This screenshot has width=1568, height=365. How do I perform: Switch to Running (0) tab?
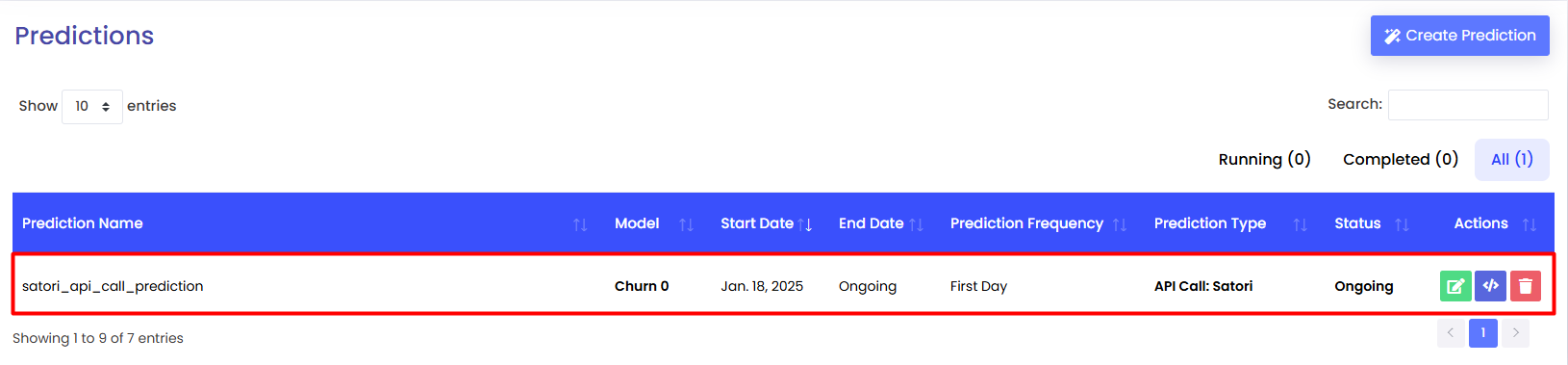point(1264,160)
